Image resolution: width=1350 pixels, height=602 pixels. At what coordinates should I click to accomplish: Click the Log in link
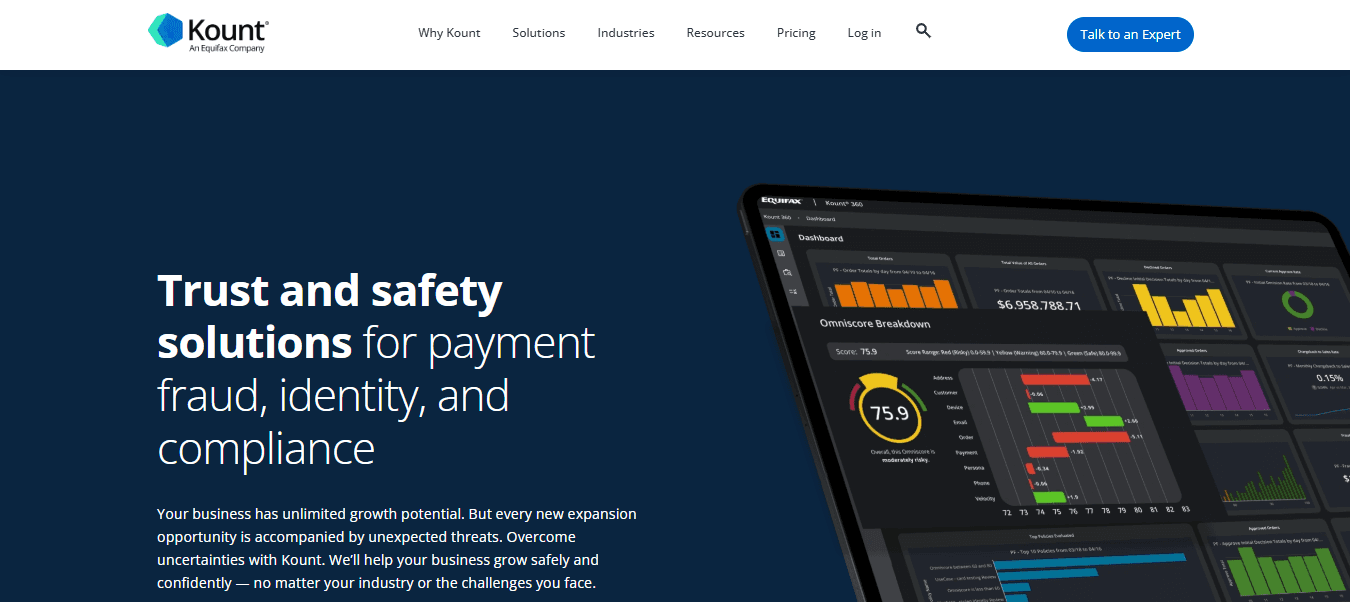click(x=864, y=33)
